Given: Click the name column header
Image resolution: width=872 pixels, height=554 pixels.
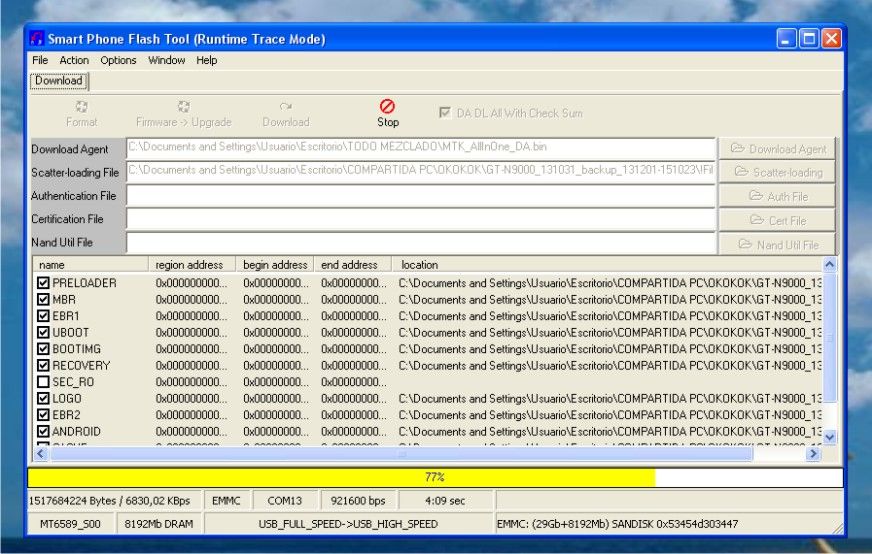Looking at the screenshot, I should [x=91, y=265].
